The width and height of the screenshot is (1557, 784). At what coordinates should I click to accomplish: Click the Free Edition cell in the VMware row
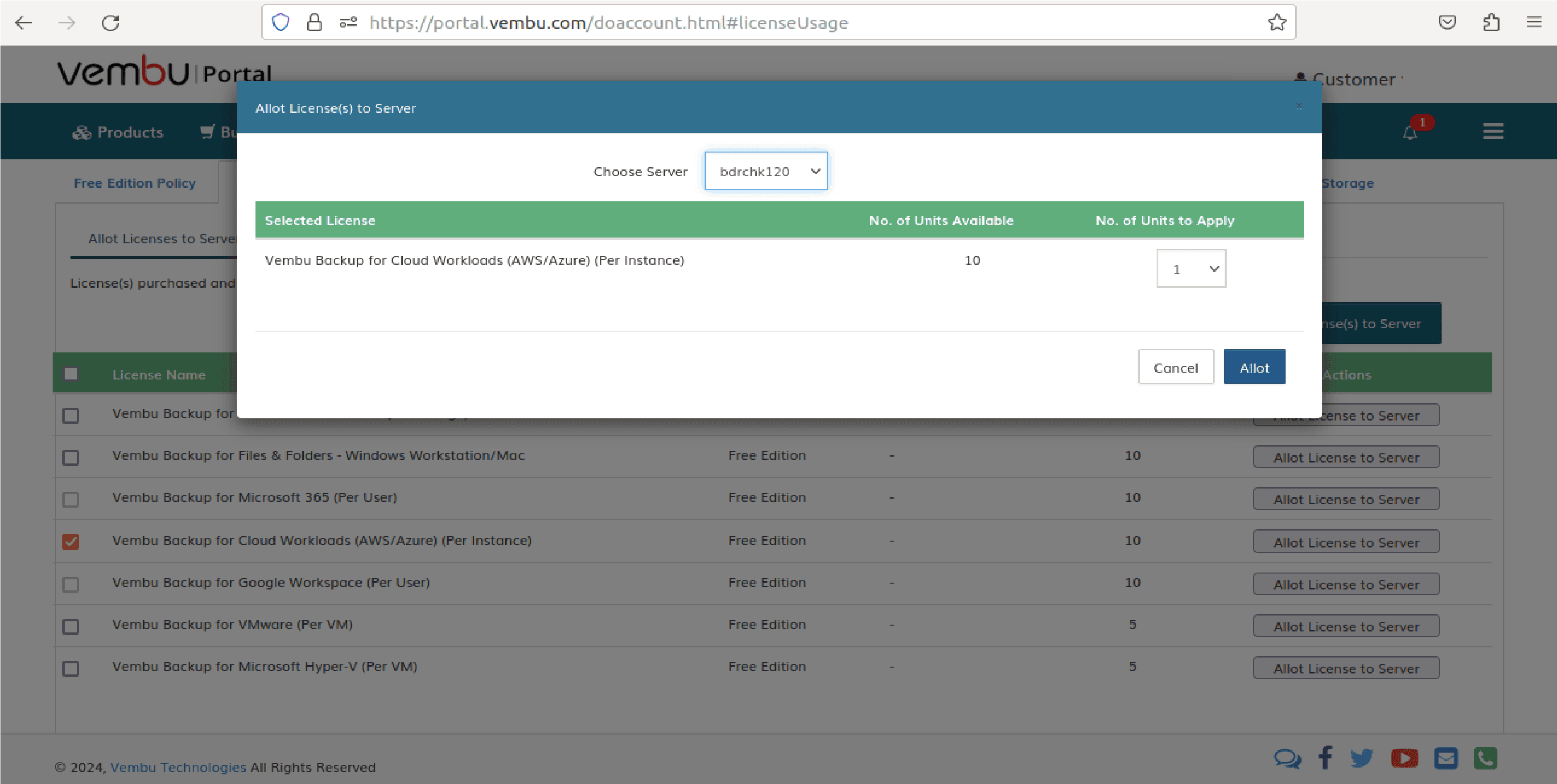point(766,625)
